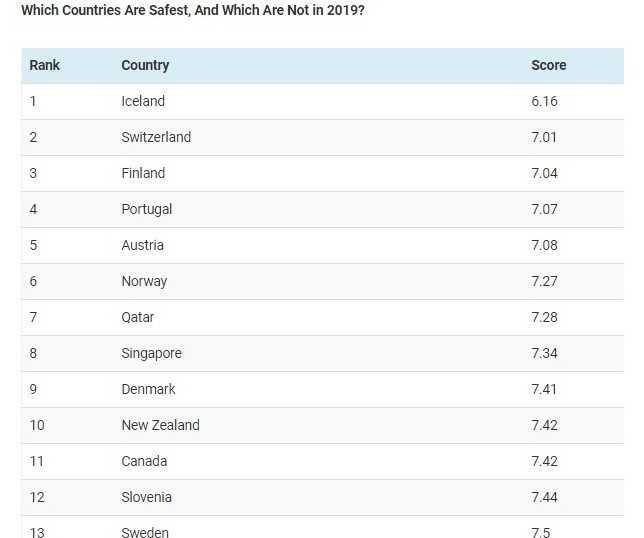644x538 pixels.
Task: Select Slovenia country cell
Action: (x=146, y=497)
